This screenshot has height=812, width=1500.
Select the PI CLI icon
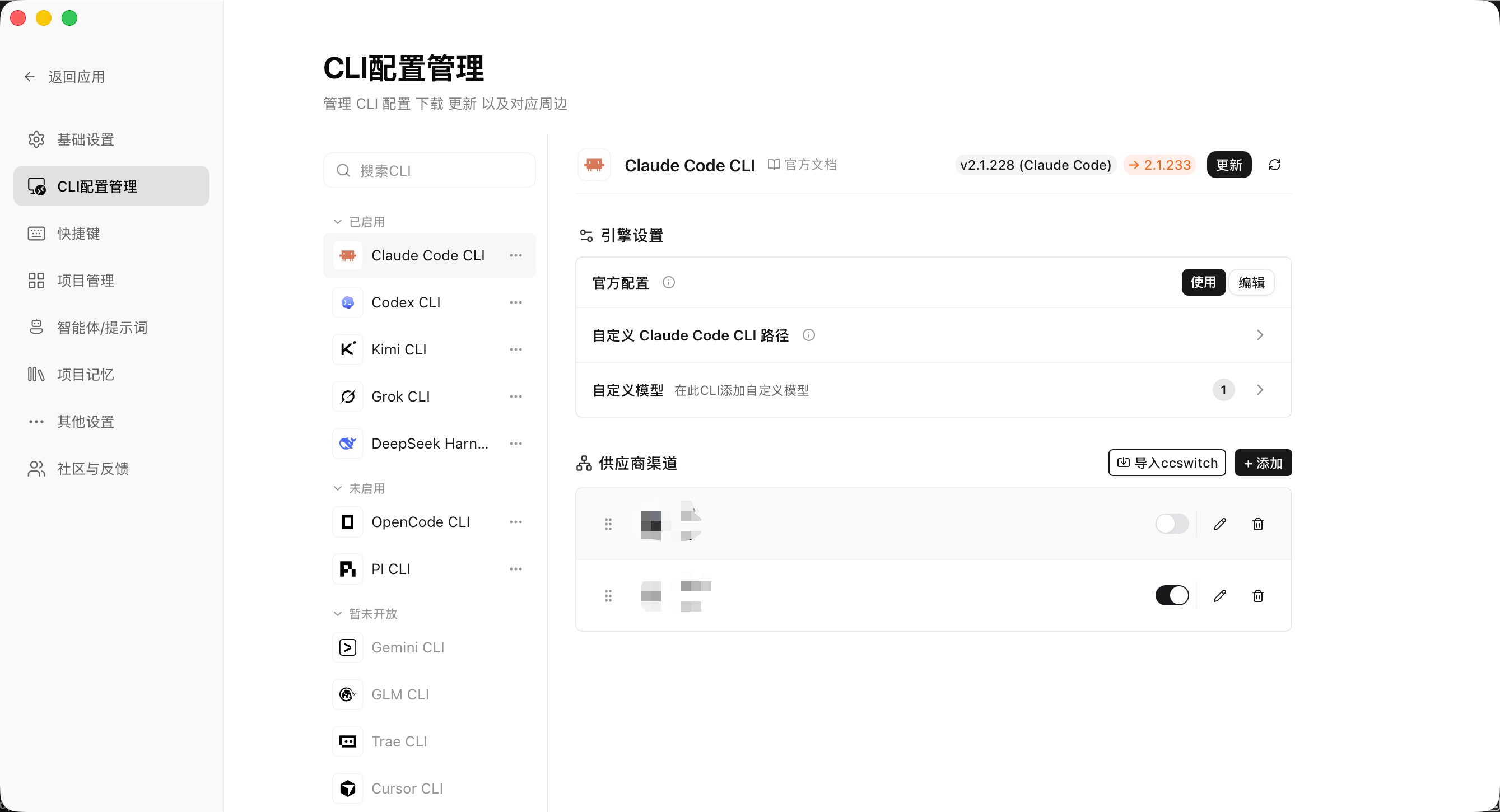[348, 570]
